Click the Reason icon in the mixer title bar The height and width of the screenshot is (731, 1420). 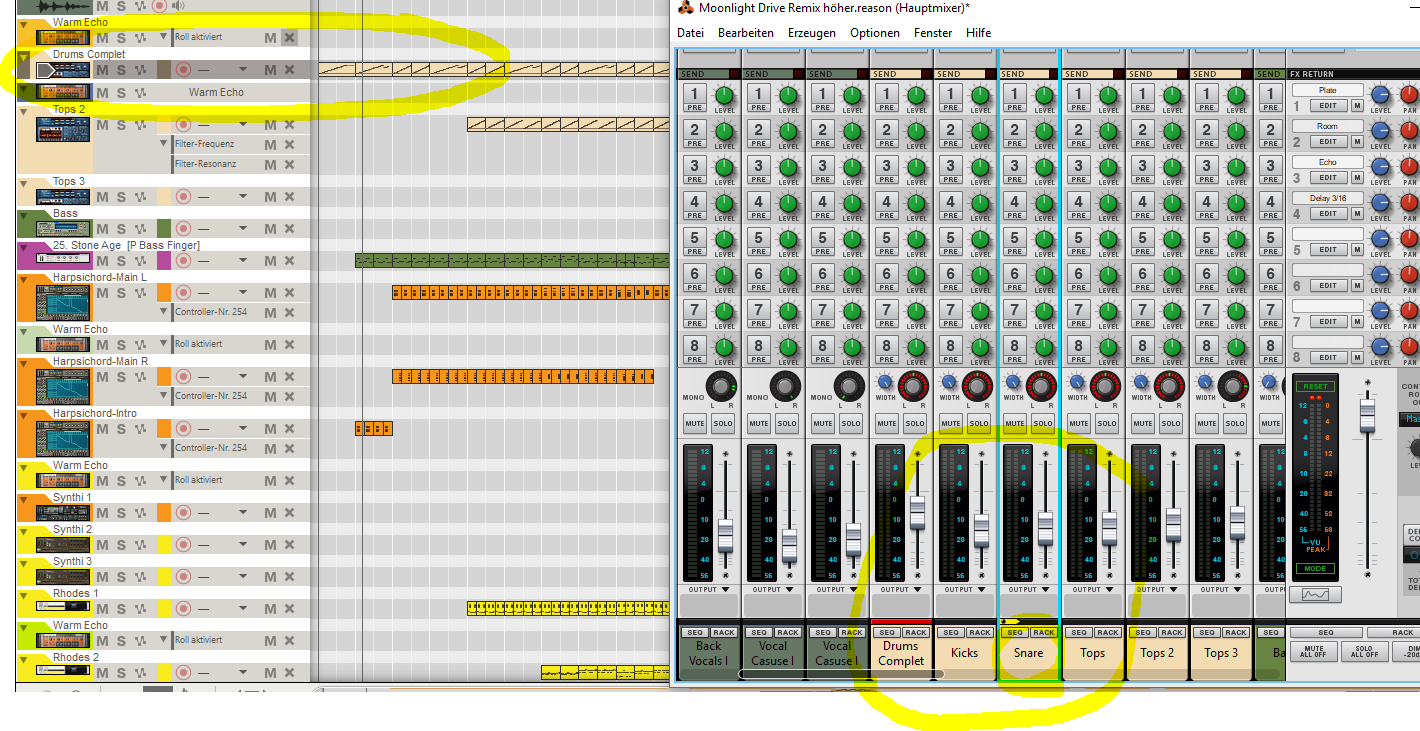point(686,8)
